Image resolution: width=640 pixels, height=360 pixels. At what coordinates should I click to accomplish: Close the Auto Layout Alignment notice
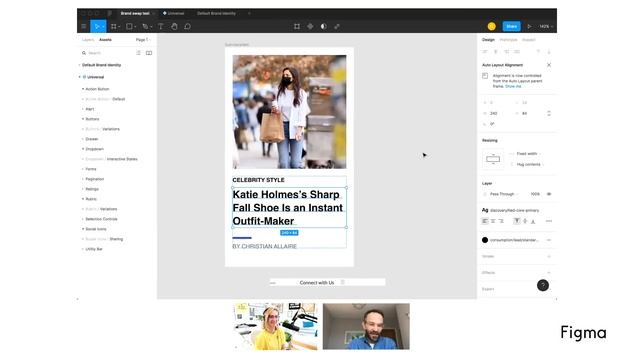549,65
